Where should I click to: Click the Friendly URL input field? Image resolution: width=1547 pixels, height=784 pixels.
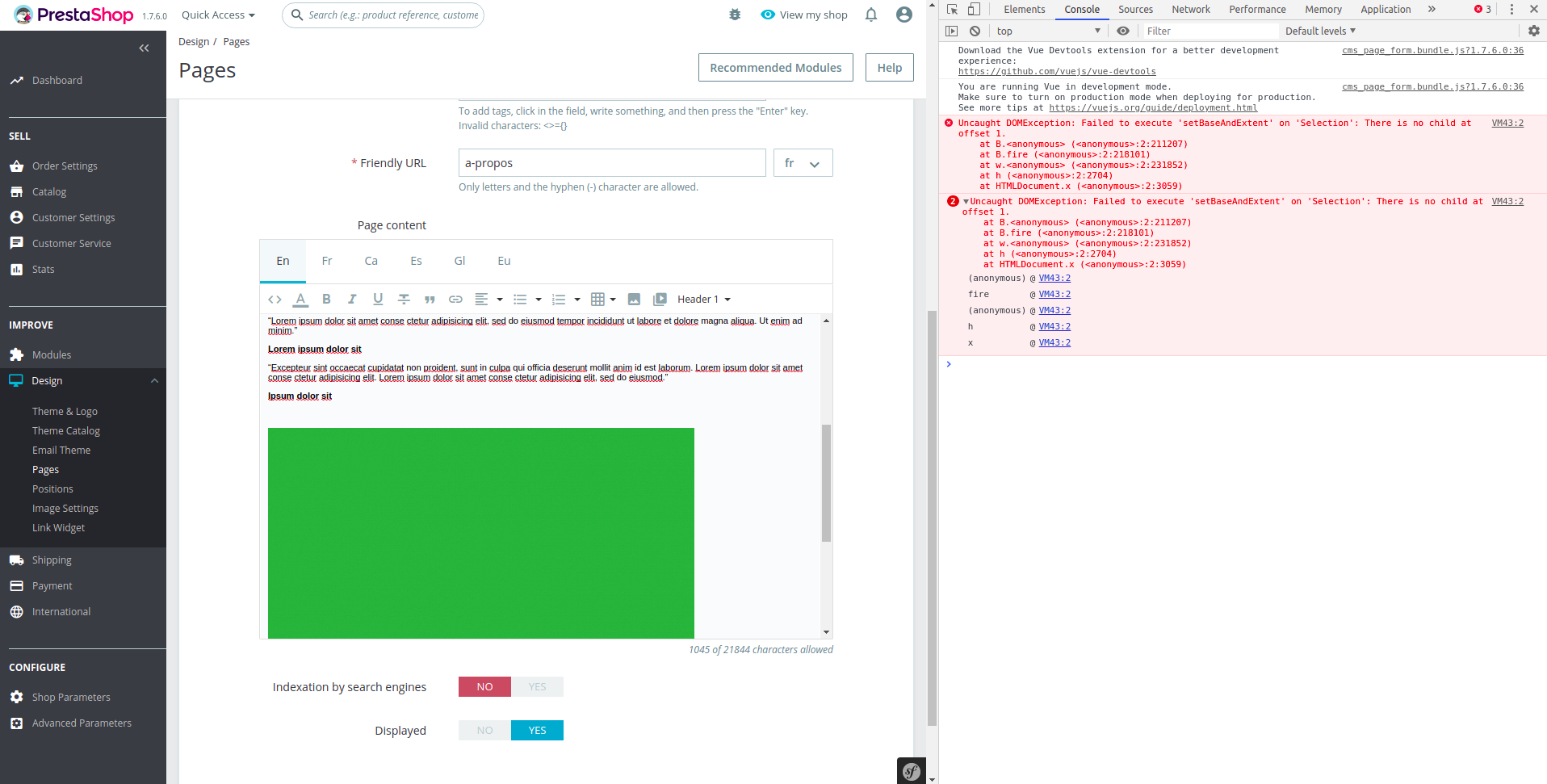(x=612, y=163)
